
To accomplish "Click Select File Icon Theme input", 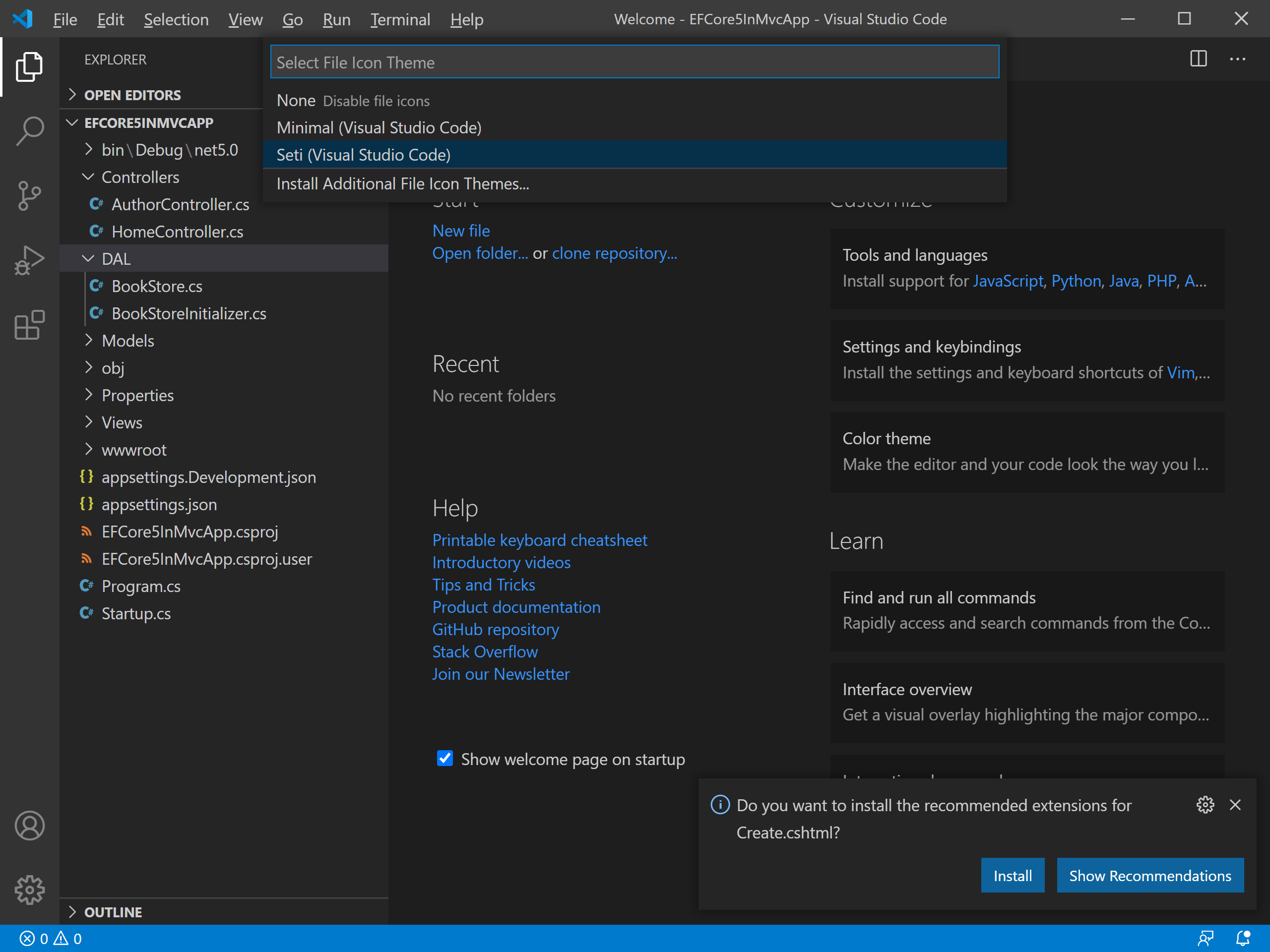I will click(635, 62).
